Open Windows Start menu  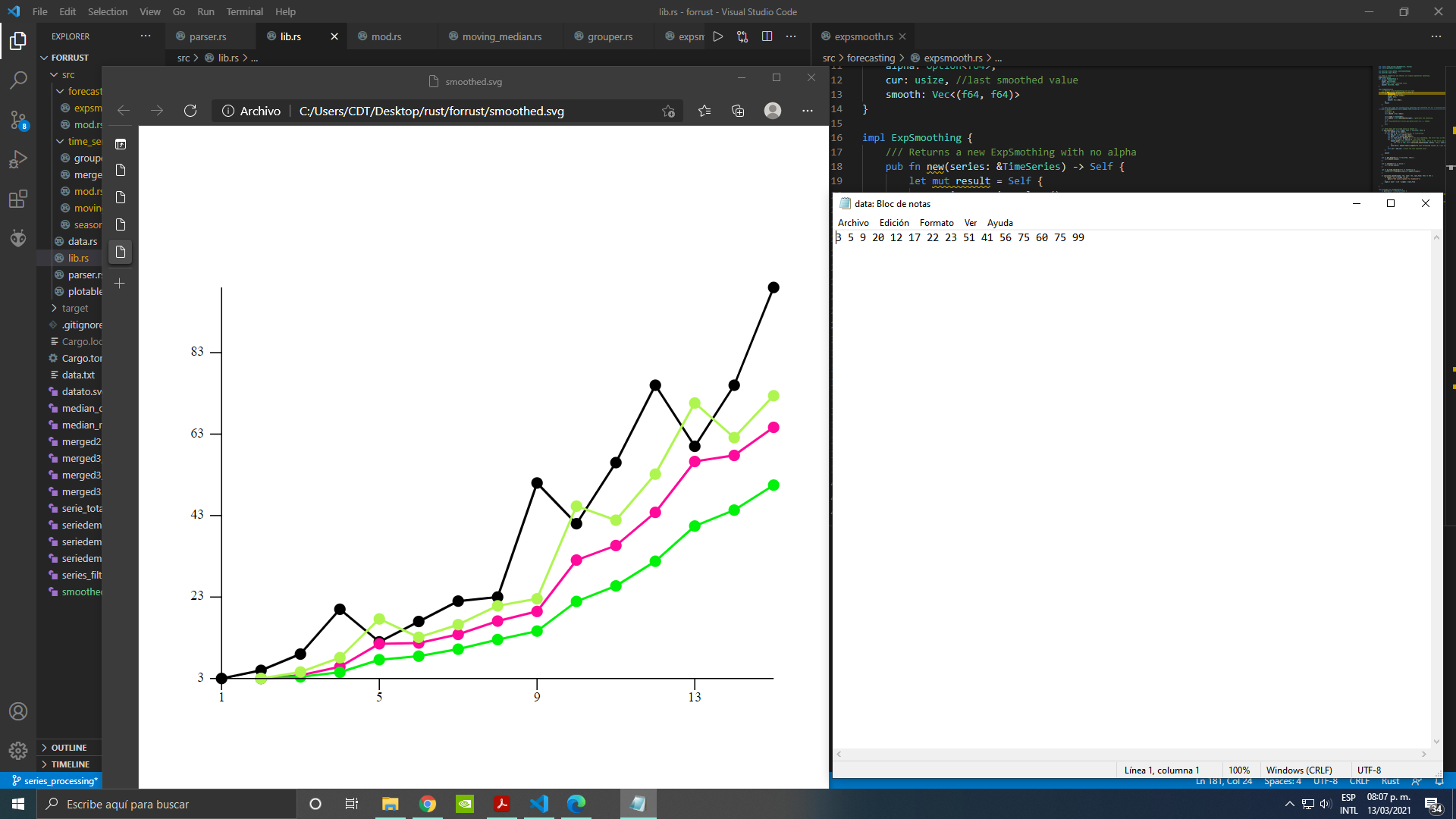point(18,804)
